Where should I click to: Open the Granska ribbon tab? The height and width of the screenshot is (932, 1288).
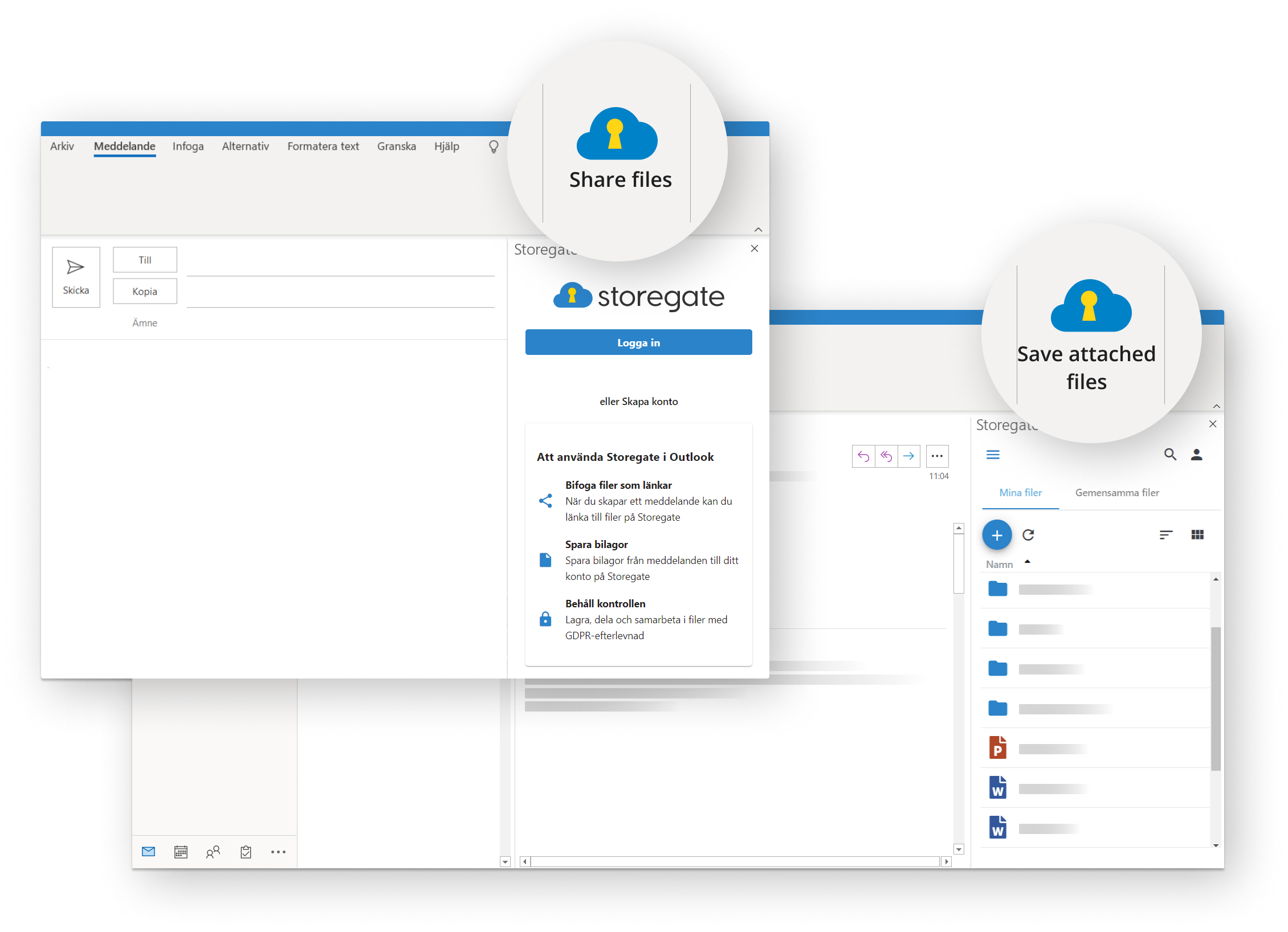[397, 146]
